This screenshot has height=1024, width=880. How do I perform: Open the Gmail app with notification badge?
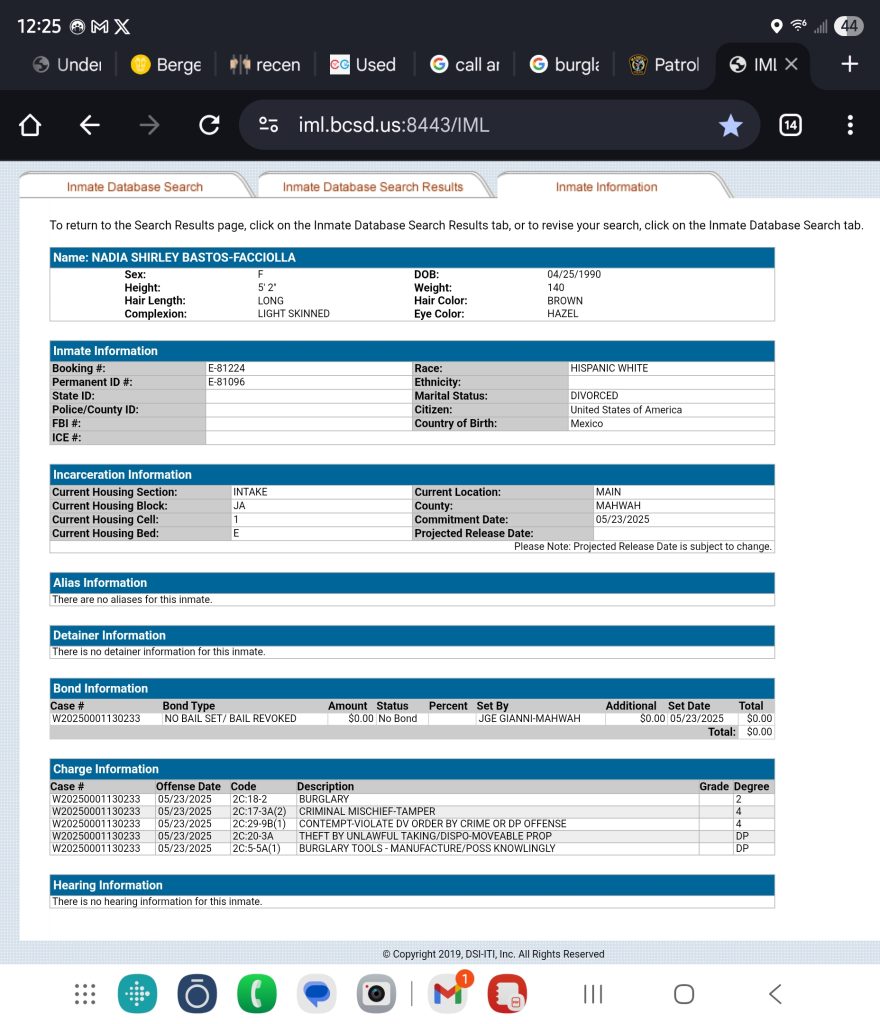tap(448, 993)
